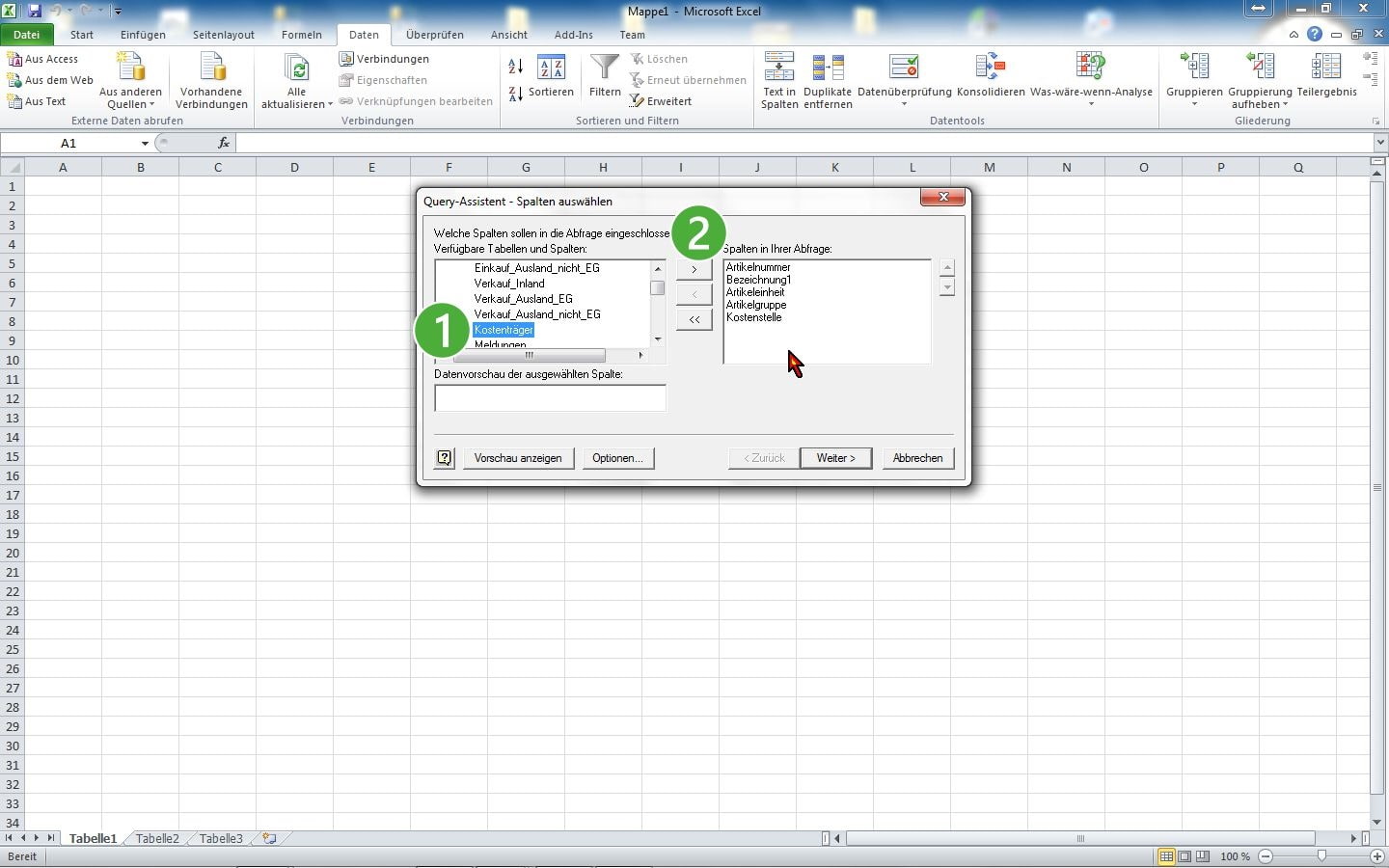Move column up in query list
1389x868 pixels.
coord(947,268)
